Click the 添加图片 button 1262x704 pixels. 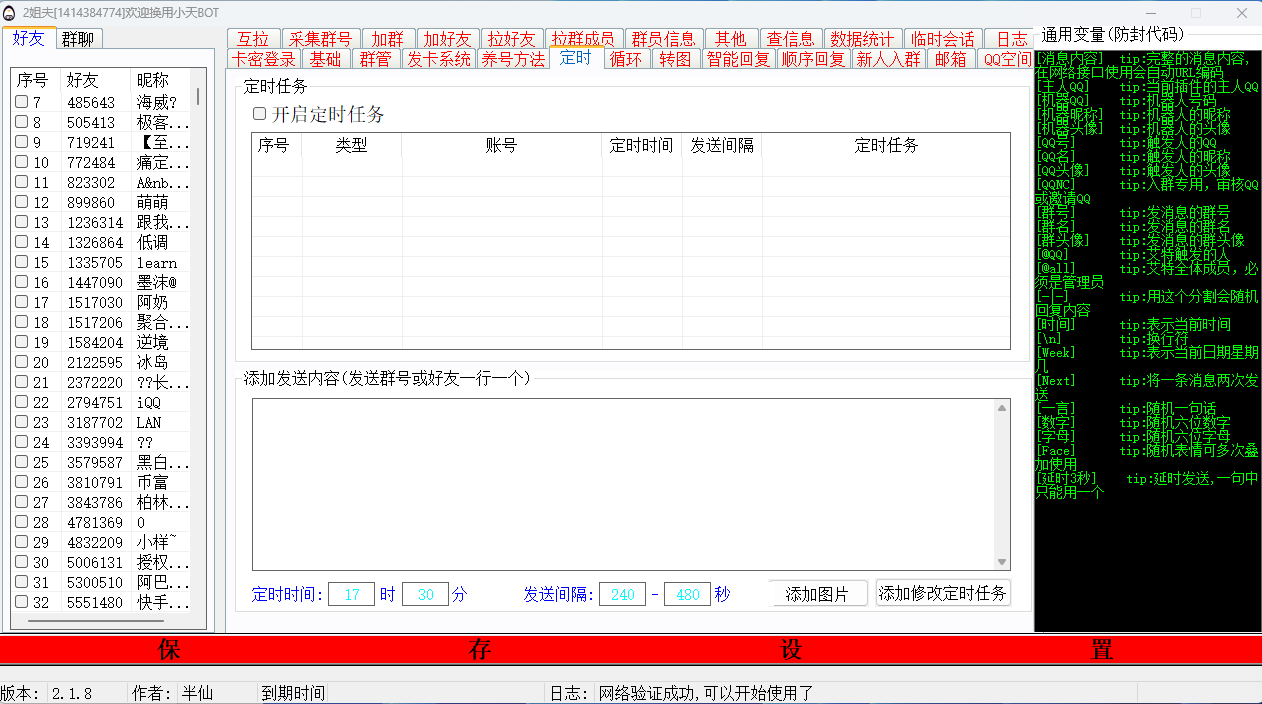tap(817, 594)
